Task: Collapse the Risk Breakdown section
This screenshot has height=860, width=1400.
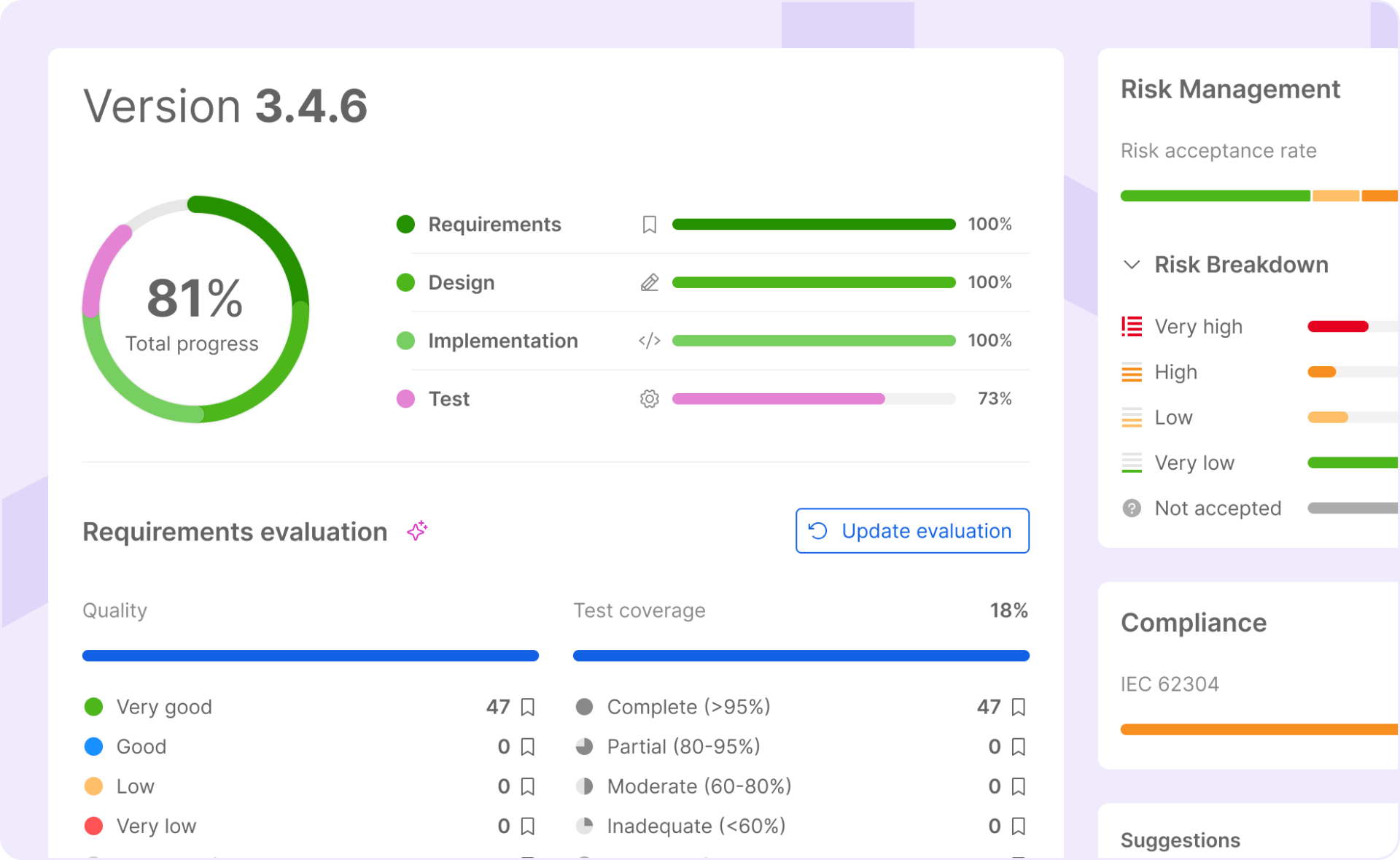Action: pos(1132,265)
